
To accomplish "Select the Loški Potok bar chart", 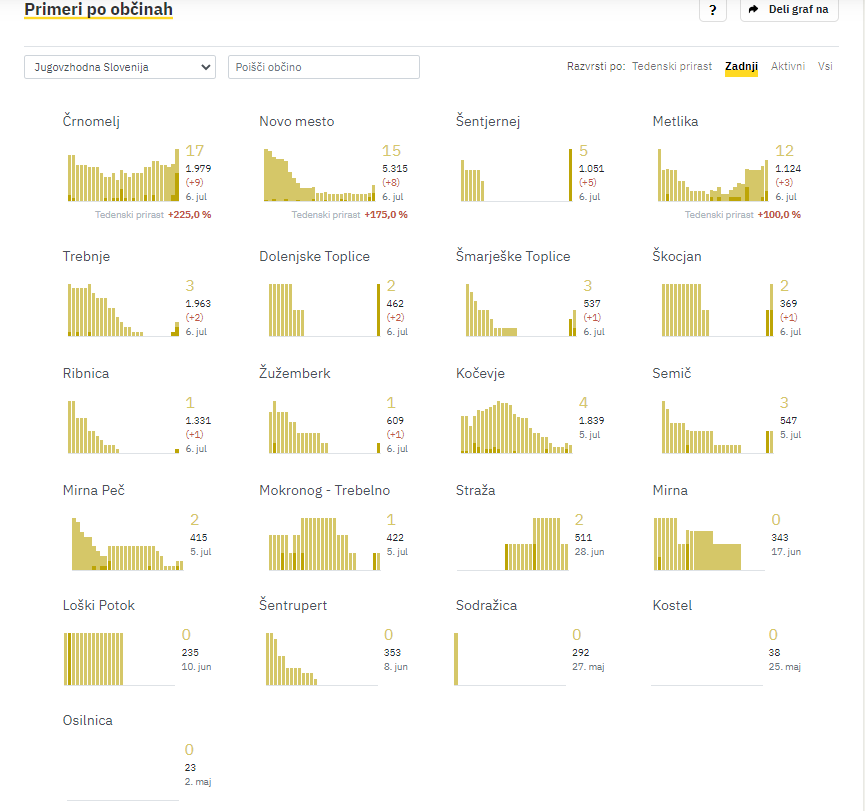I will [119, 659].
